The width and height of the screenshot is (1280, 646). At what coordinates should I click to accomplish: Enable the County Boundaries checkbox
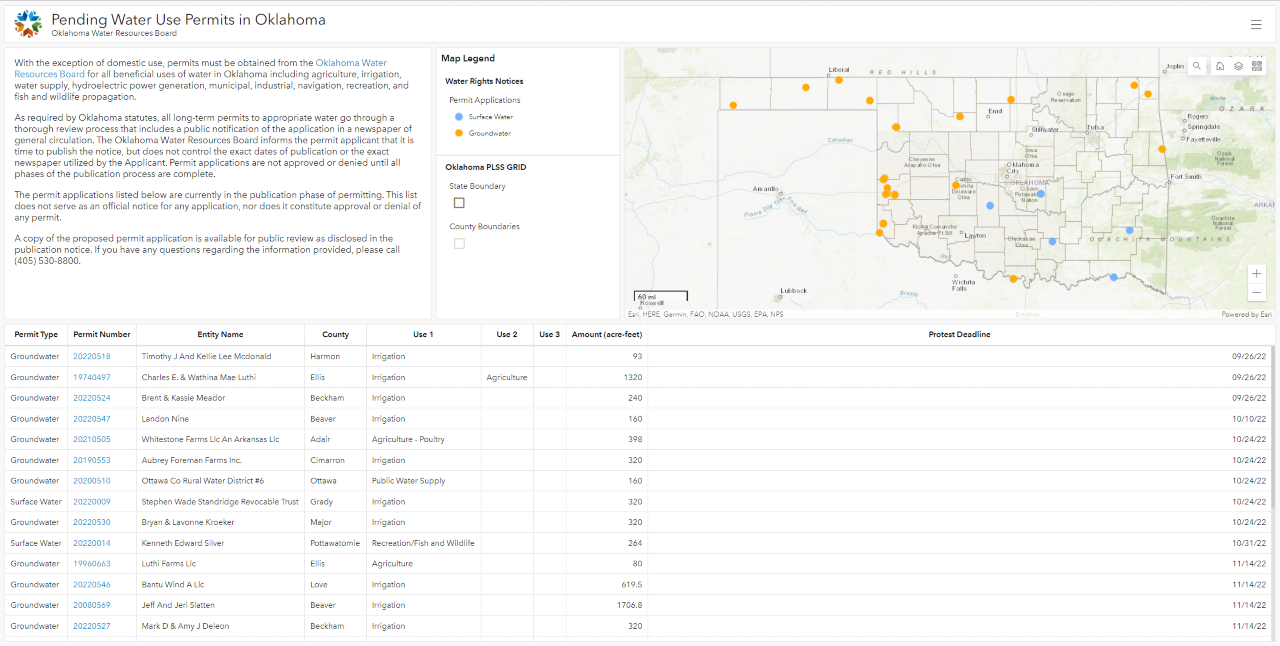click(459, 243)
